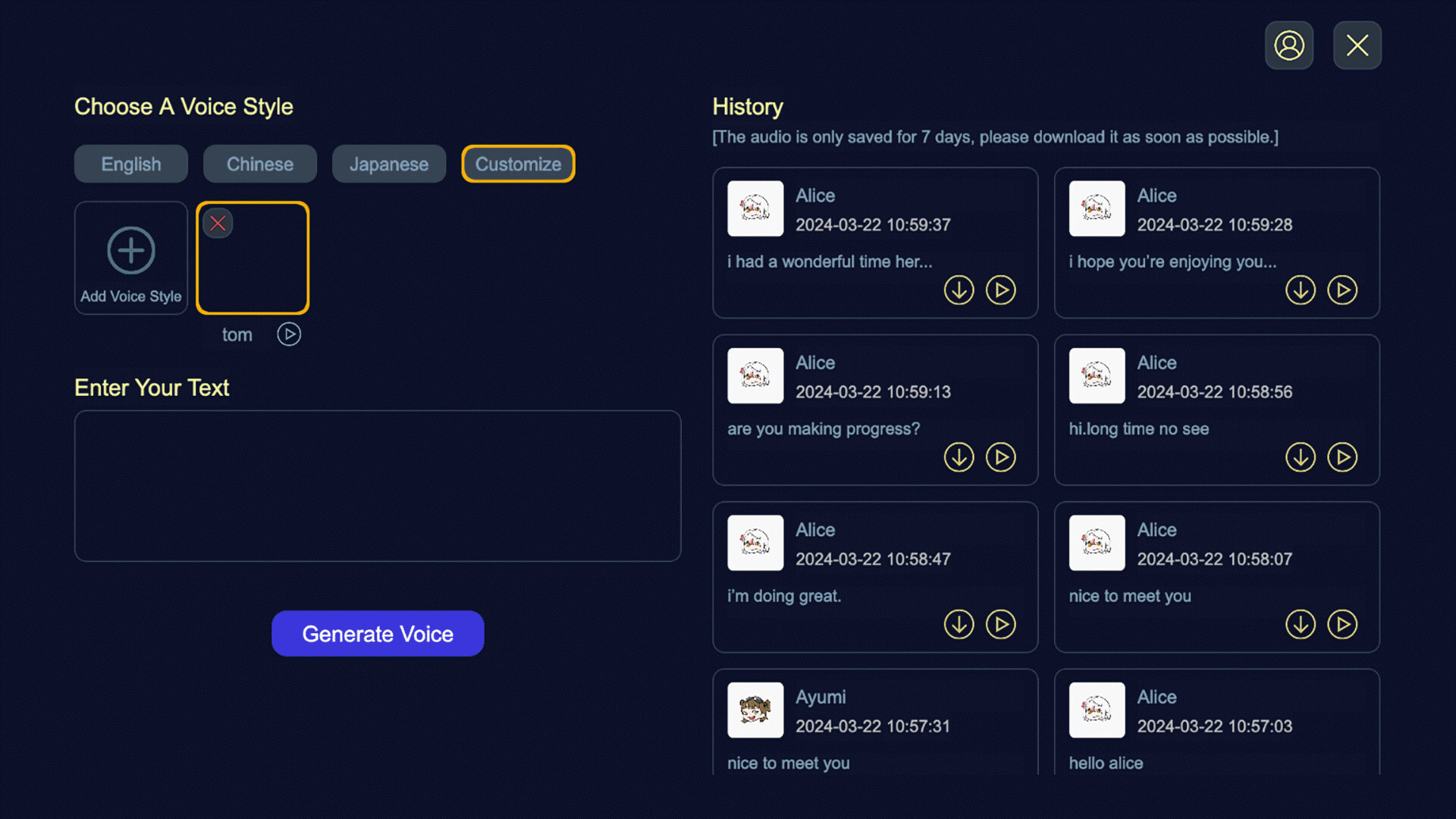Download the audio for 'i had a wonderful time her...'

coord(959,290)
